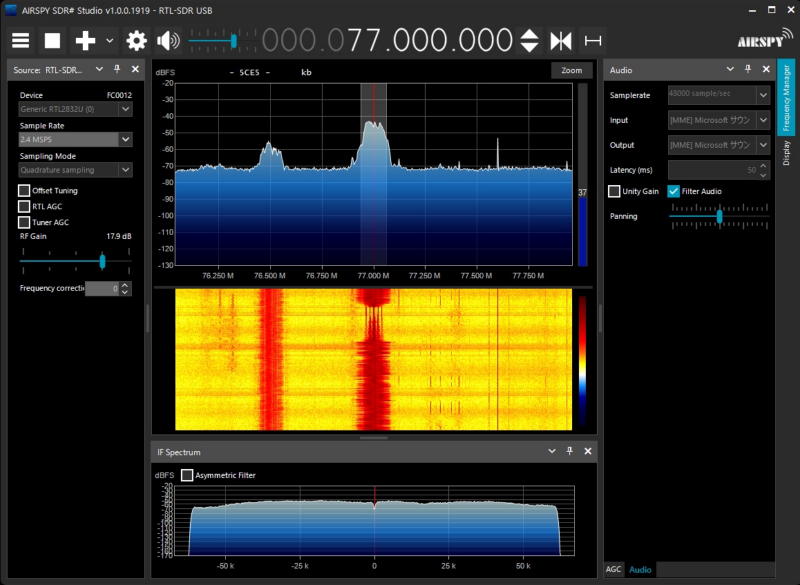Viewport: 800px width, 585px height.
Task: Click the Frequency correction value field
Action: click(x=102, y=288)
